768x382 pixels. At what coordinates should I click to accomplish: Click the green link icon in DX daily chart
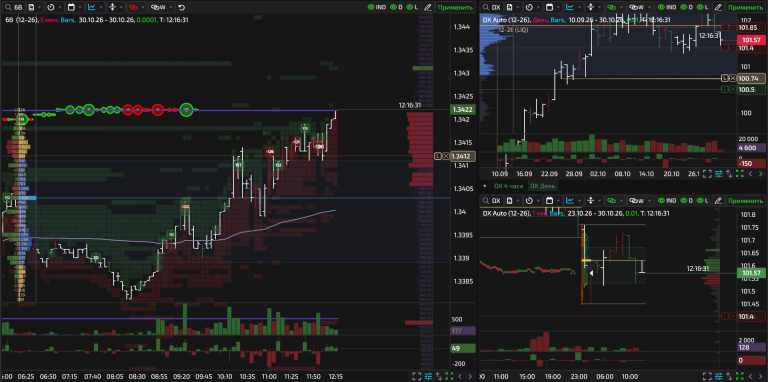[x=611, y=7]
